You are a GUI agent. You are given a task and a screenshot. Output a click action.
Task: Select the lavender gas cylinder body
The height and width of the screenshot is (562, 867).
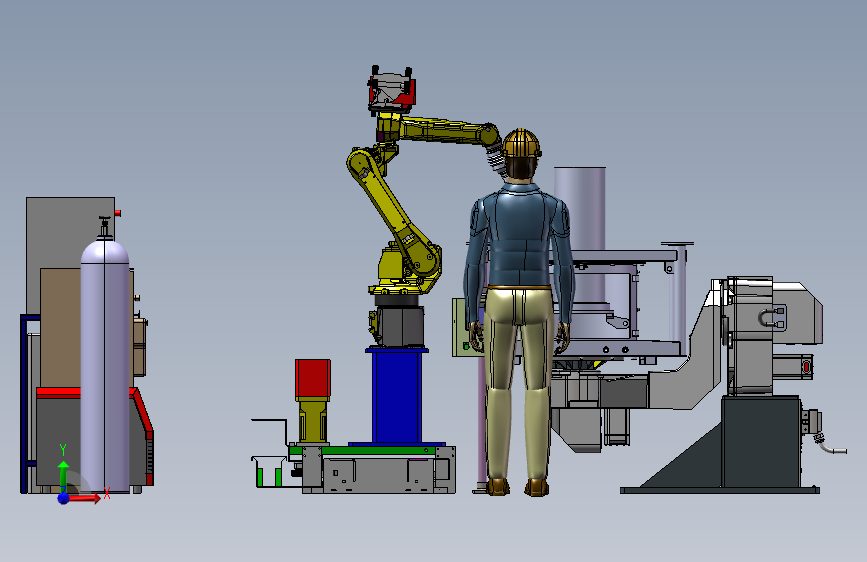[x=105, y=366]
